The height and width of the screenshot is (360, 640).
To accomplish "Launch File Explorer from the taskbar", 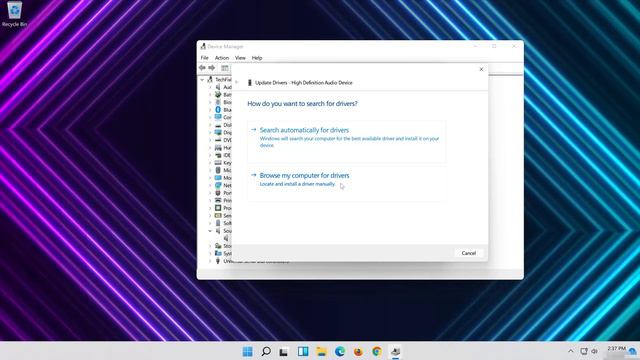I will tap(321, 351).
